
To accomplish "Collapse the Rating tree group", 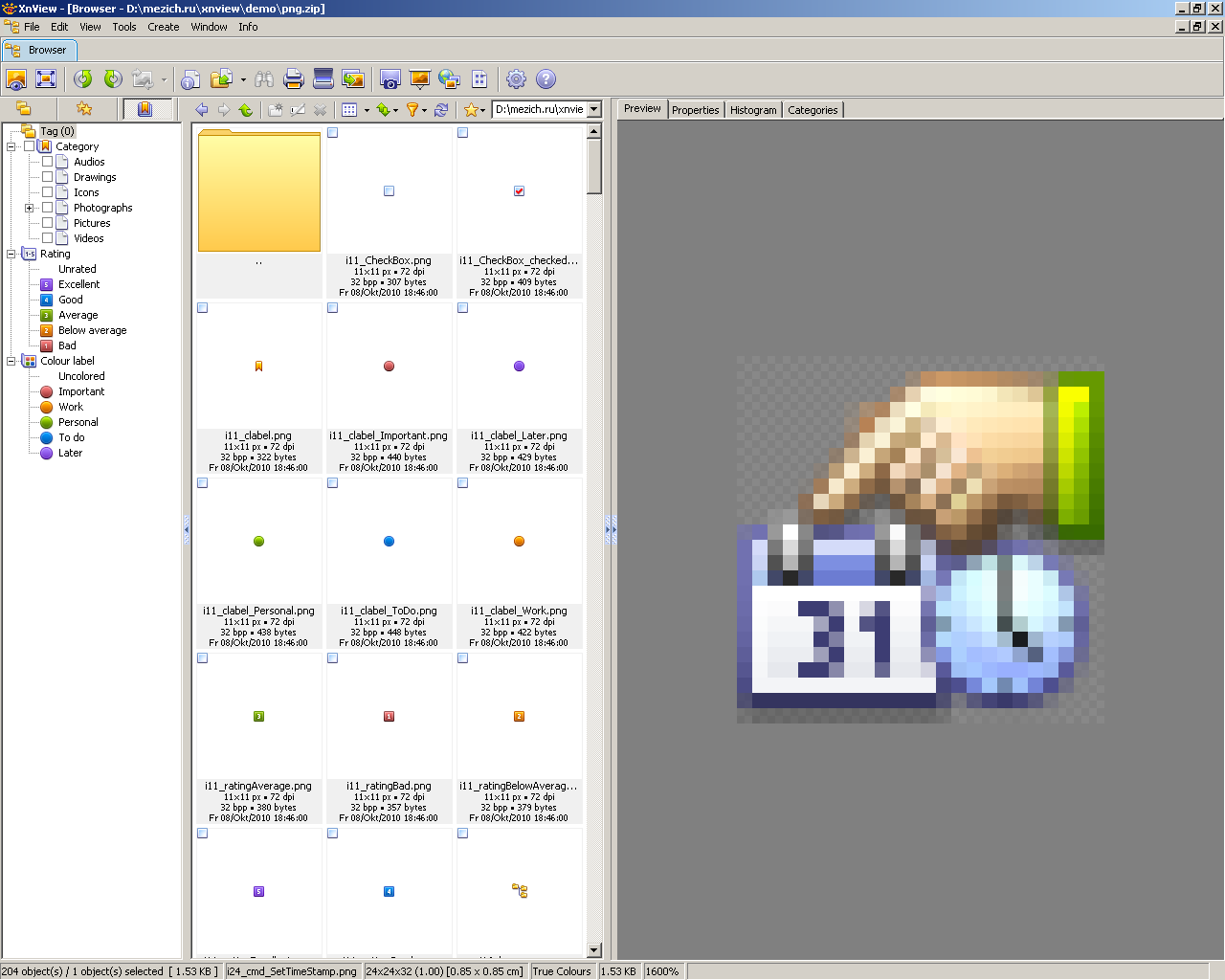I will [11, 254].
